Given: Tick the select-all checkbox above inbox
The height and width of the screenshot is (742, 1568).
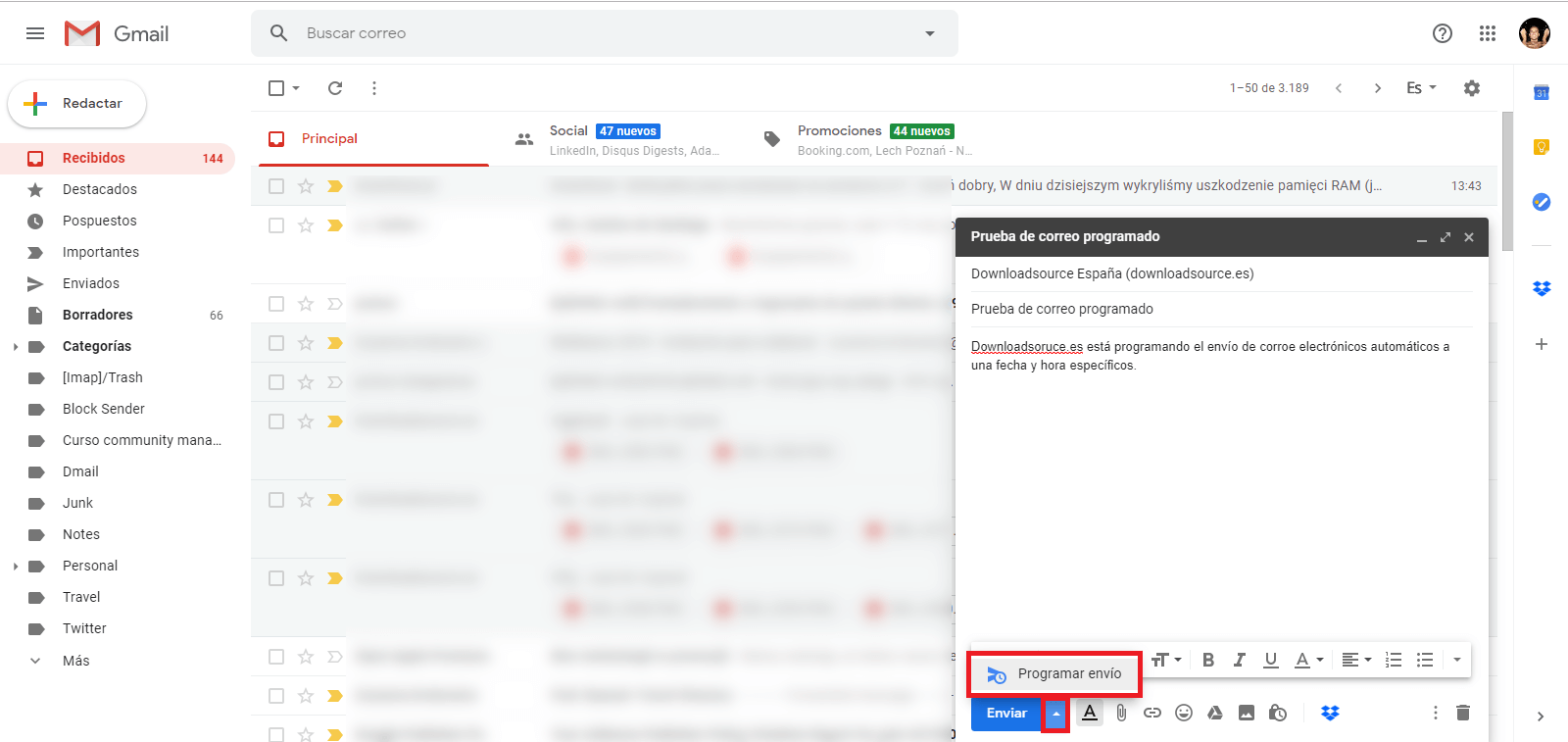Looking at the screenshot, I should [x=276, y=88].
